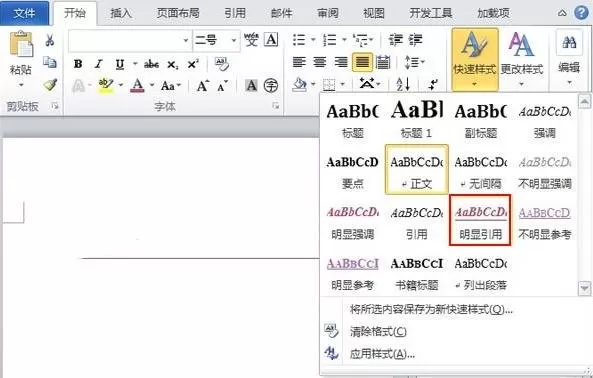Click the Cut scissors icon
This screenshot has width=593, height=378.
point(50,40)
